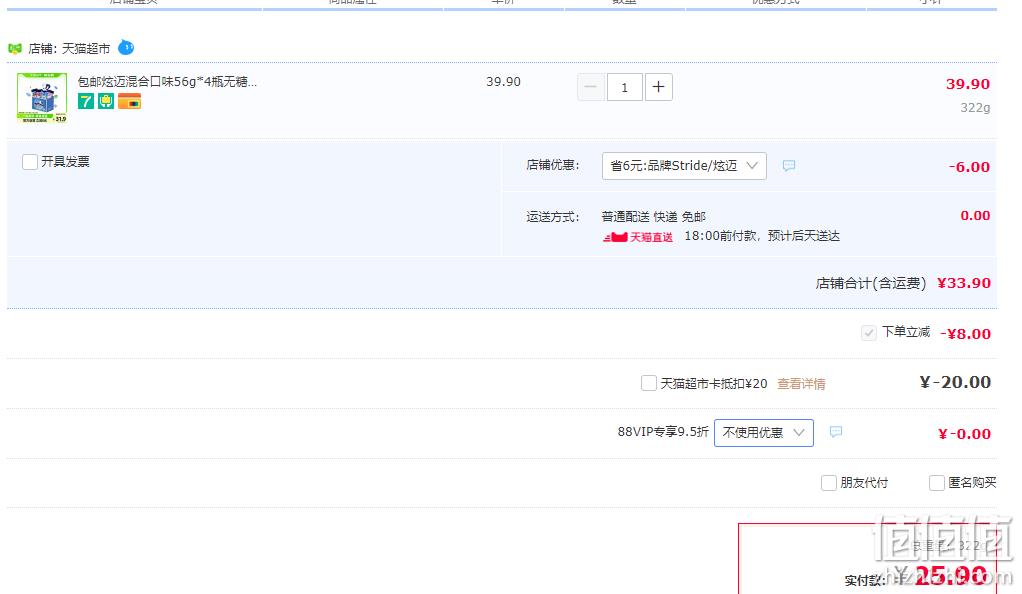Click shop name 天猫超市 text

point(86,49)
